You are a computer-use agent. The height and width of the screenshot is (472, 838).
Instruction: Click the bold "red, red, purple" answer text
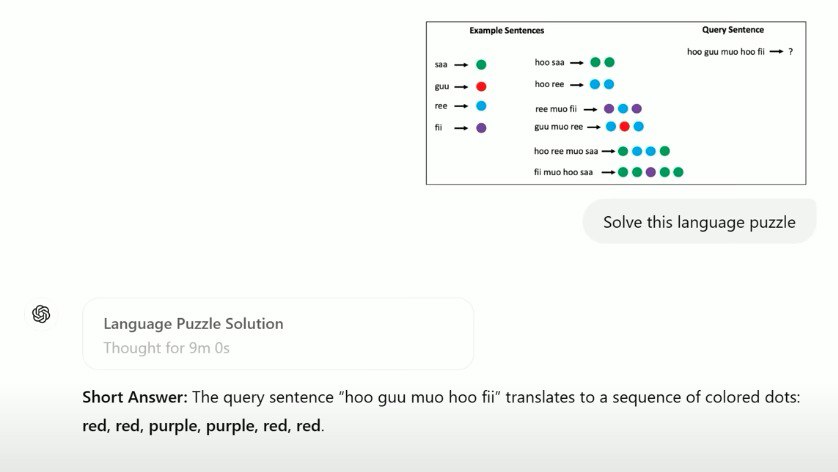click(x=139, y=426)
